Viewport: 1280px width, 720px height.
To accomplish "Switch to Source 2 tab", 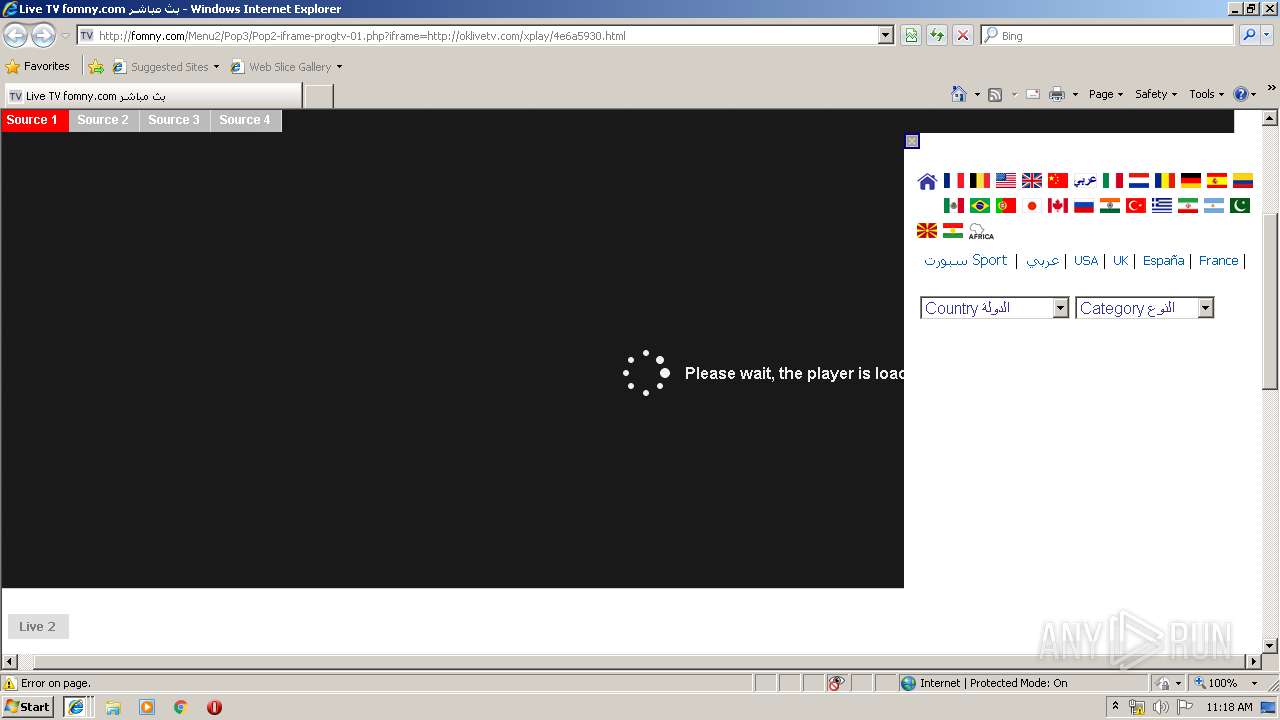I will [103, 120].
